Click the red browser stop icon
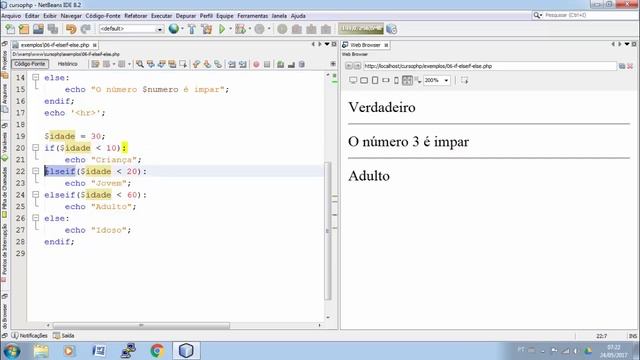This screenshot has width=640, height=360. 630,66
